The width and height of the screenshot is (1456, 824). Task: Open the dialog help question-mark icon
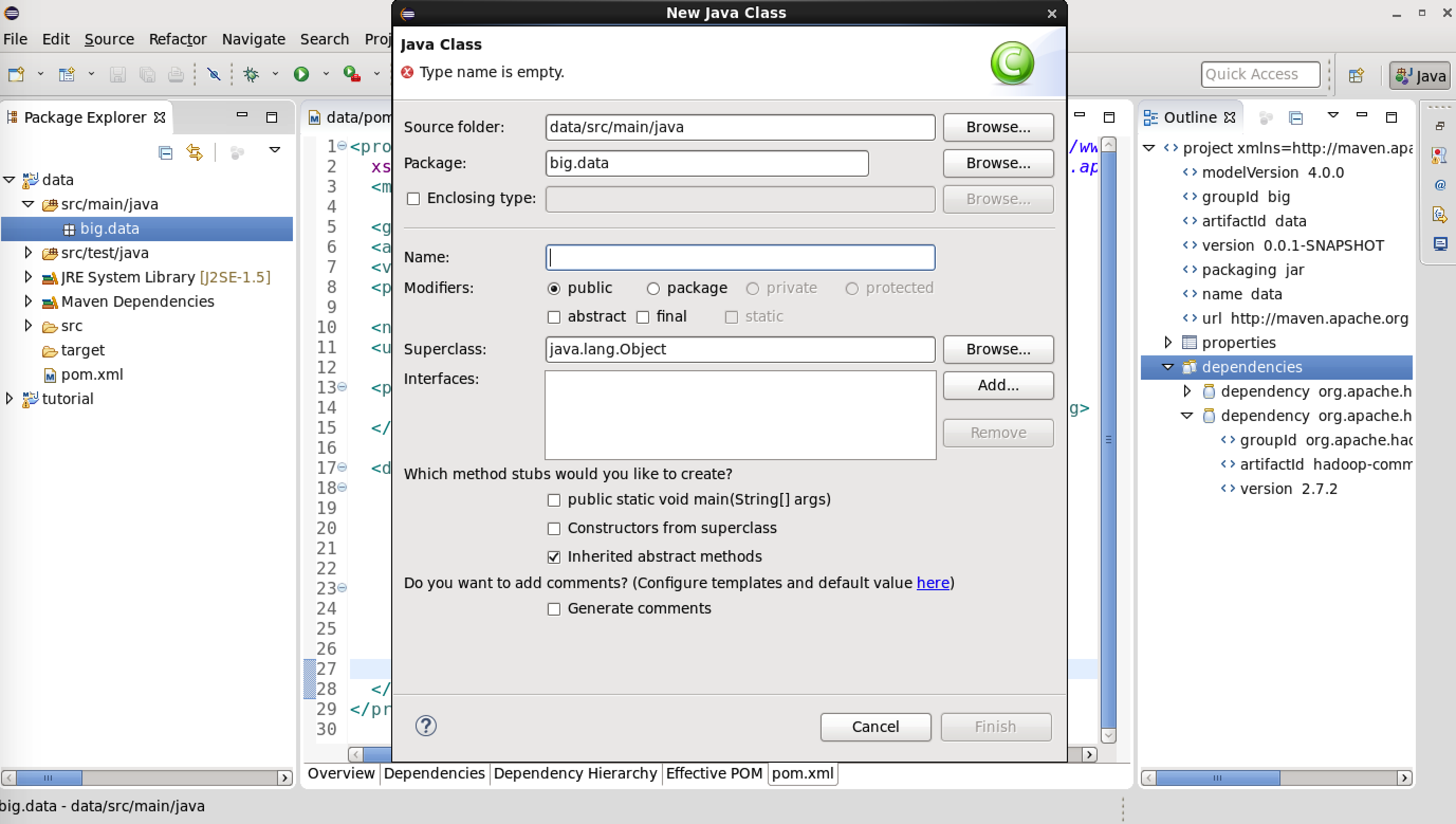(x=426, y=726)
